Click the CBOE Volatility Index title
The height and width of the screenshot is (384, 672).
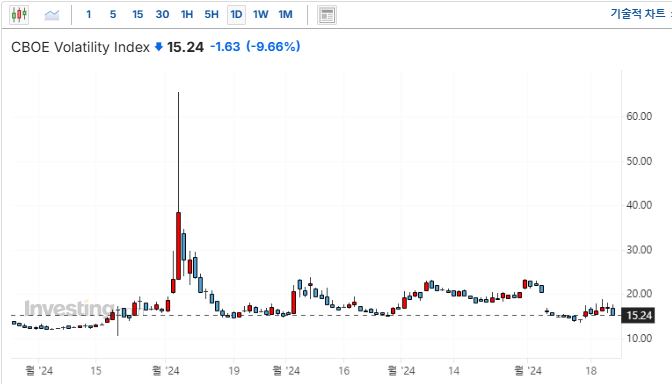coord(81,47)
